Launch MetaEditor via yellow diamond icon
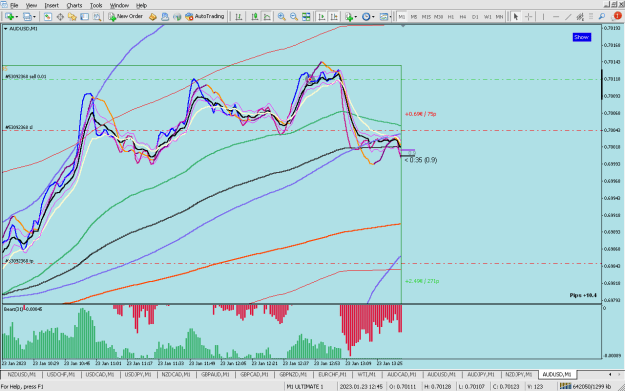 click(x=153, y=17)
